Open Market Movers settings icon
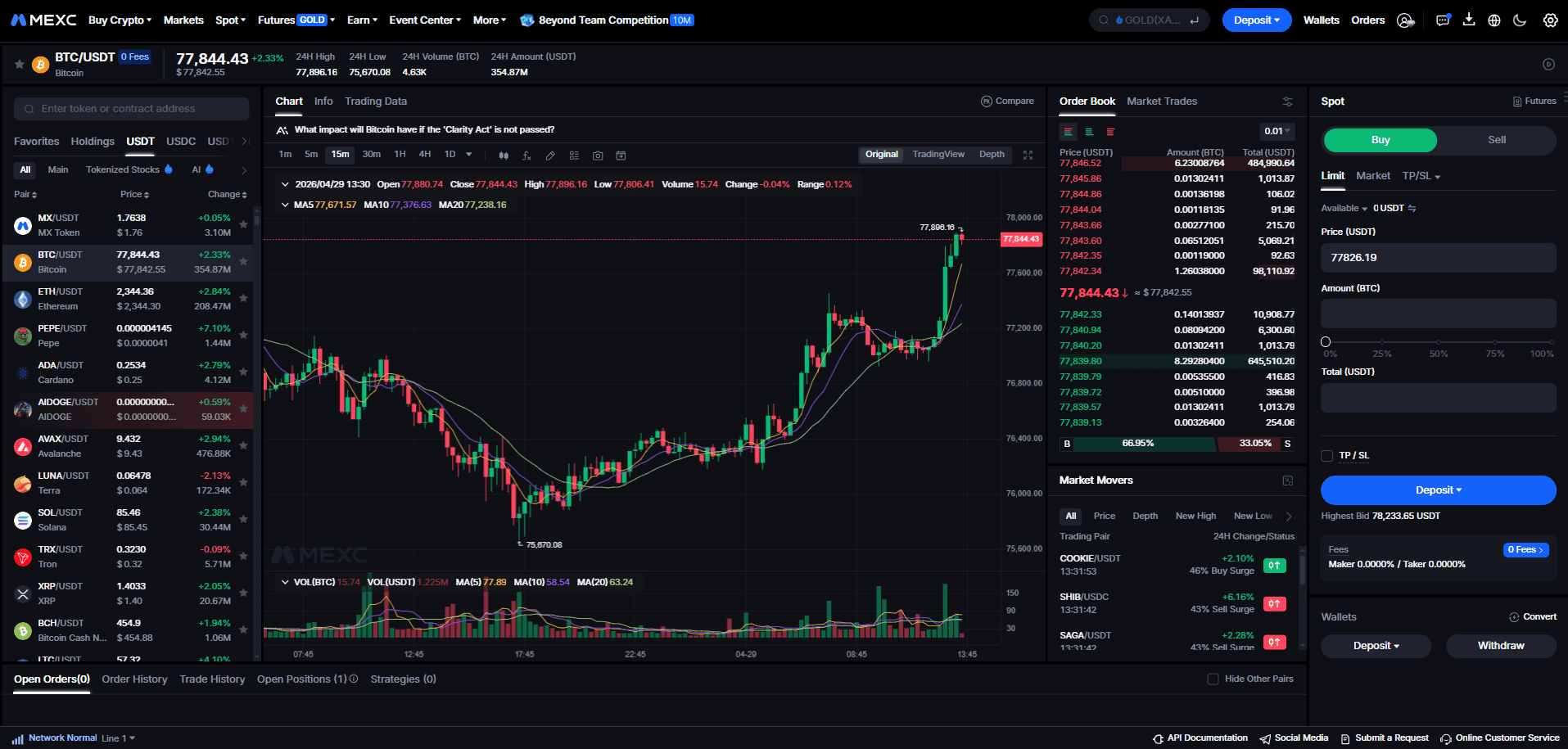 1287,481
